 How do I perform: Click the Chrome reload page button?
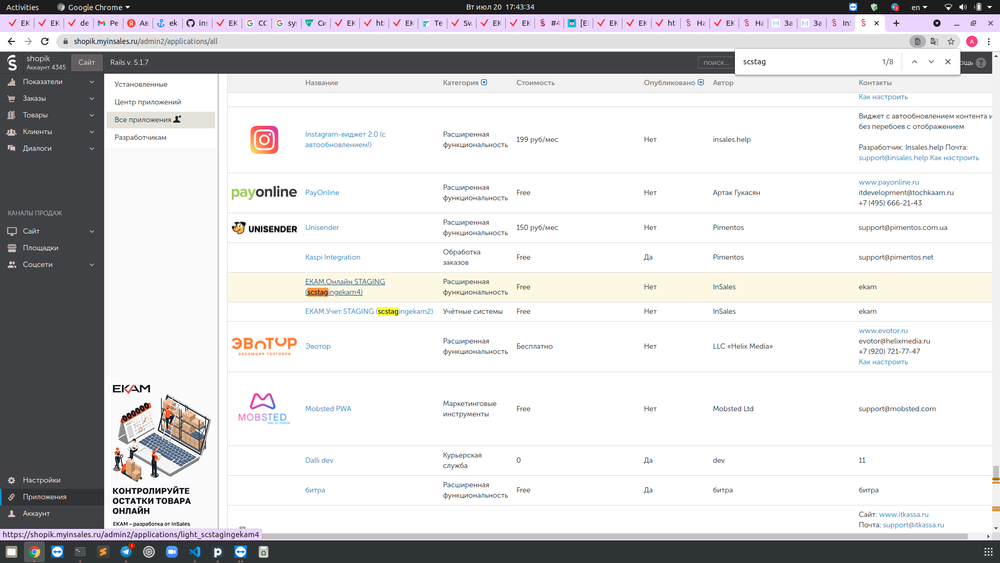click(x=46, y=41)
